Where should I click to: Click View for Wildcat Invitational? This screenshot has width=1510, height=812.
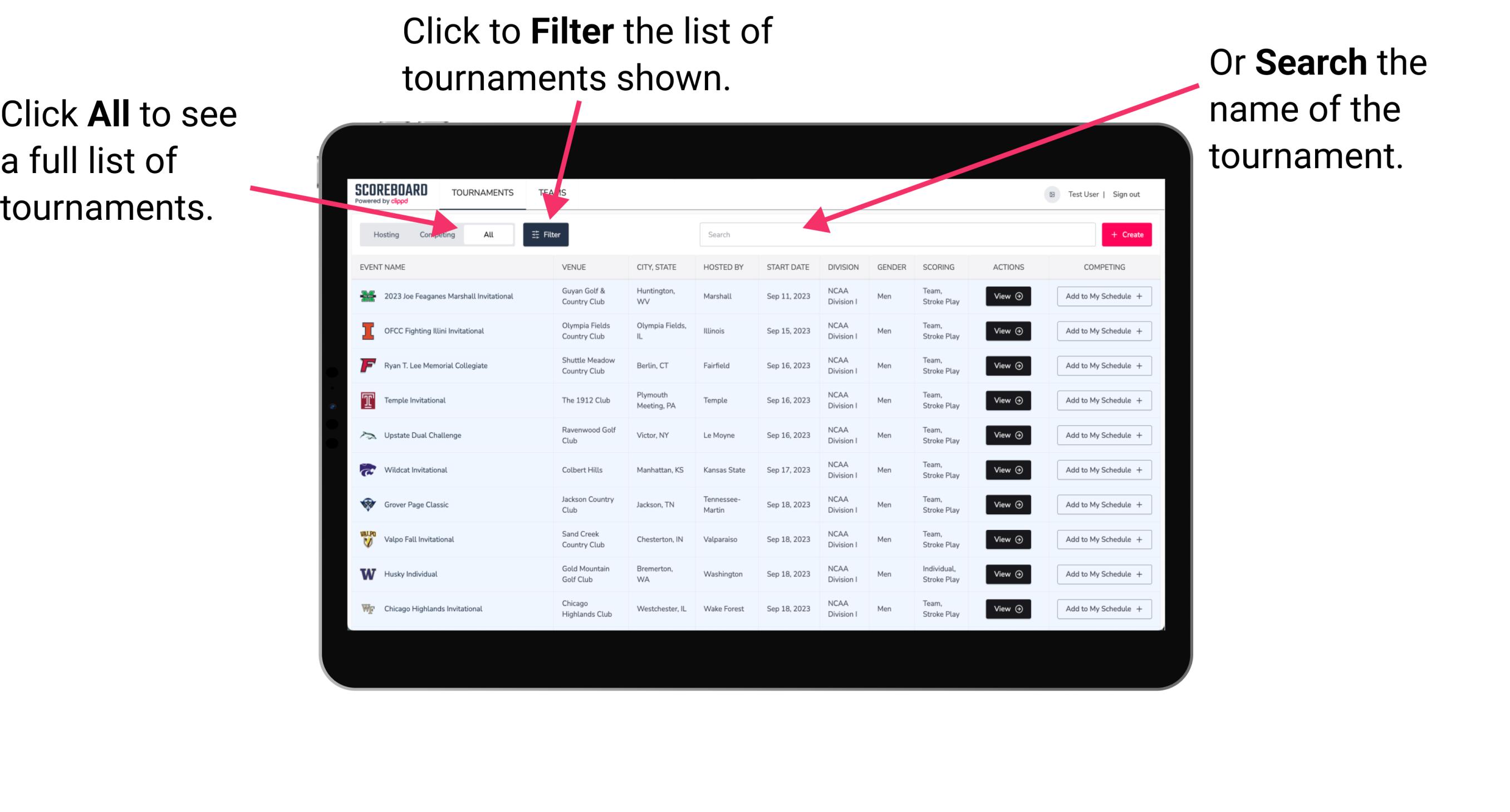(1008, 470)
